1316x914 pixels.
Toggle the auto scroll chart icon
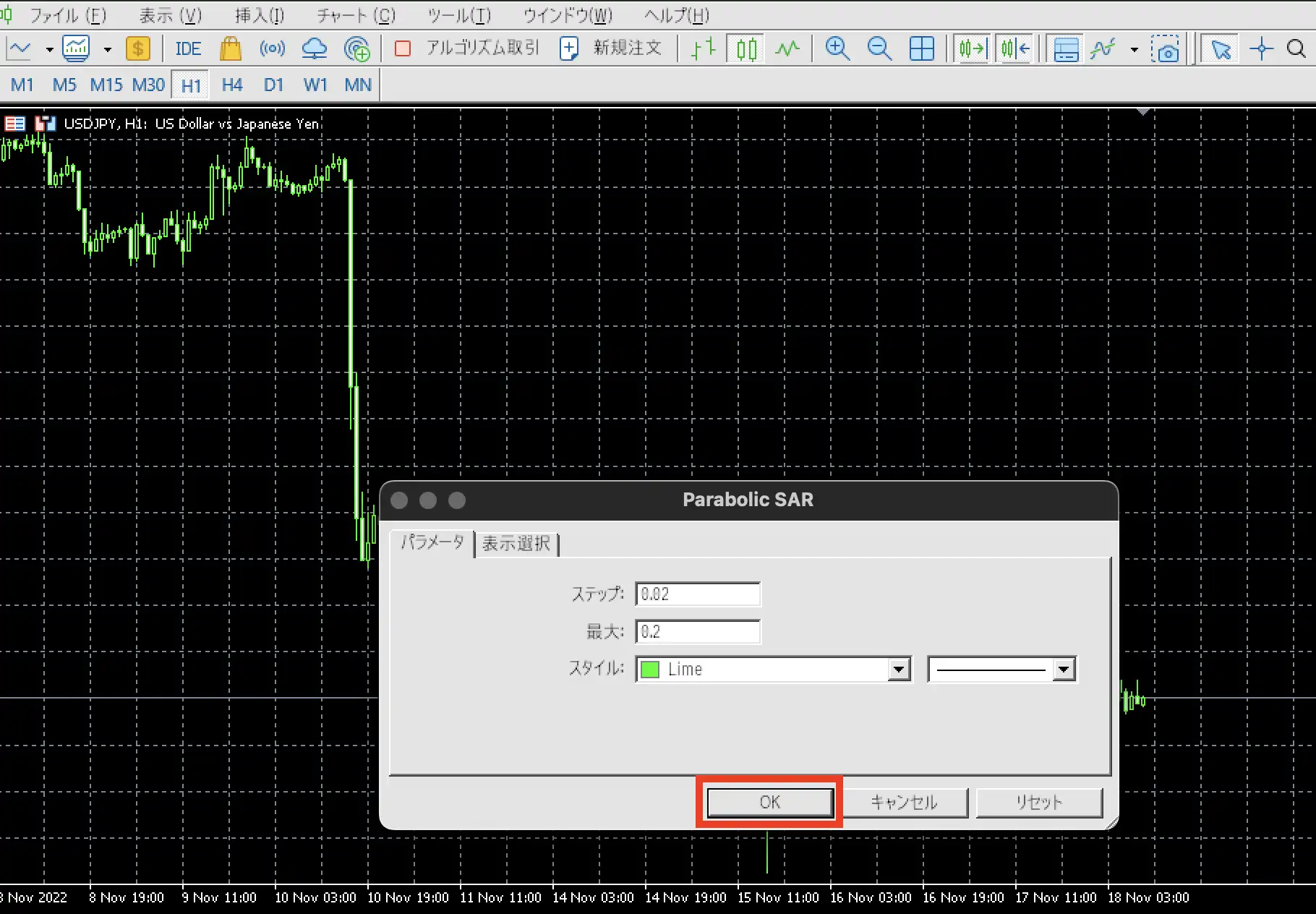coord(972,48)
